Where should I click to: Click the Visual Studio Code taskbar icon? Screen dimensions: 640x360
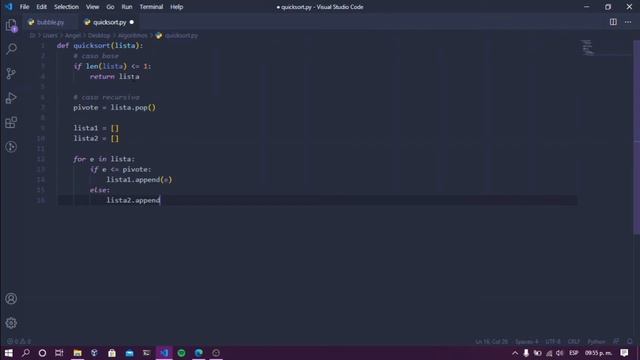click(x=164, y=353)
